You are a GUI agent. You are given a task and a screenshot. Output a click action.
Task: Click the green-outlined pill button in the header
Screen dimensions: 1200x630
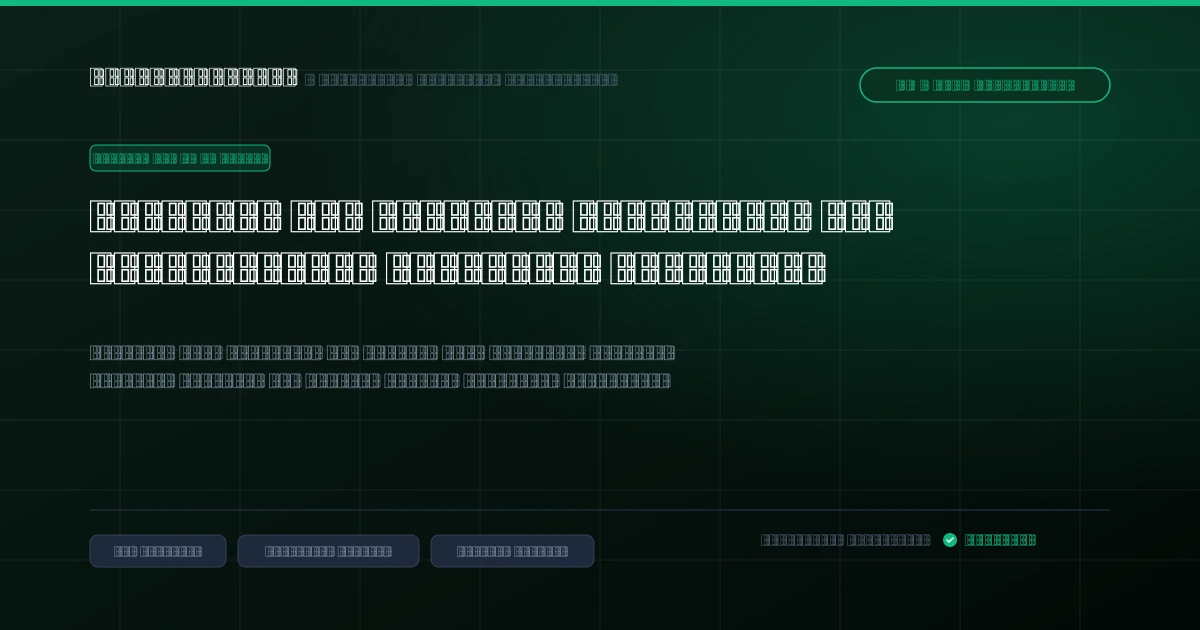click(x=985, y=85)
